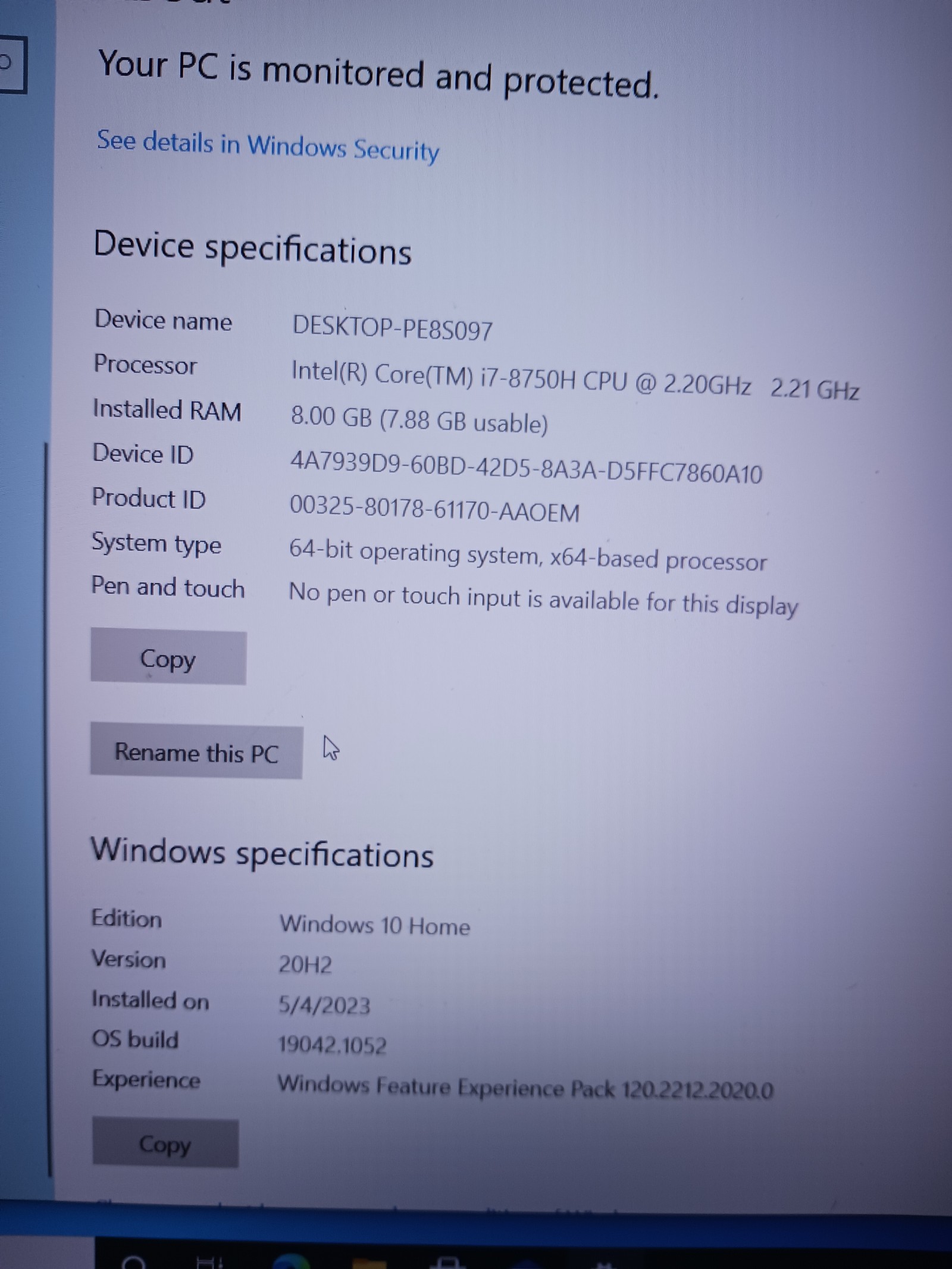Select the device name DESKTOP-PE8S097
This screenshot has height=1269, width=952.
click(392, 328)
